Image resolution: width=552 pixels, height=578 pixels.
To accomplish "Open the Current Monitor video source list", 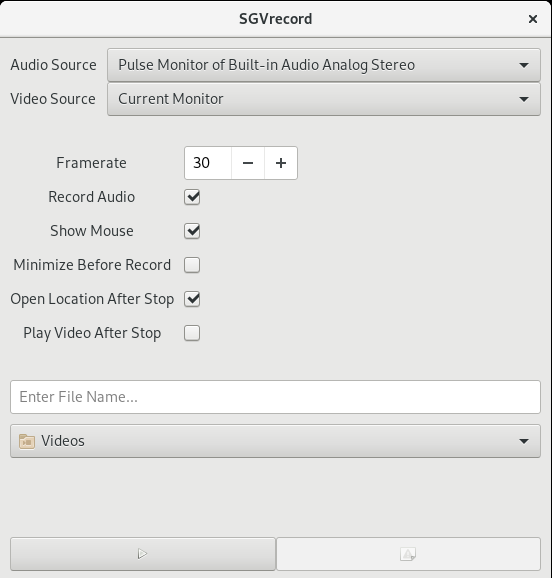I will pyautogui.click(x=324, y=99).
